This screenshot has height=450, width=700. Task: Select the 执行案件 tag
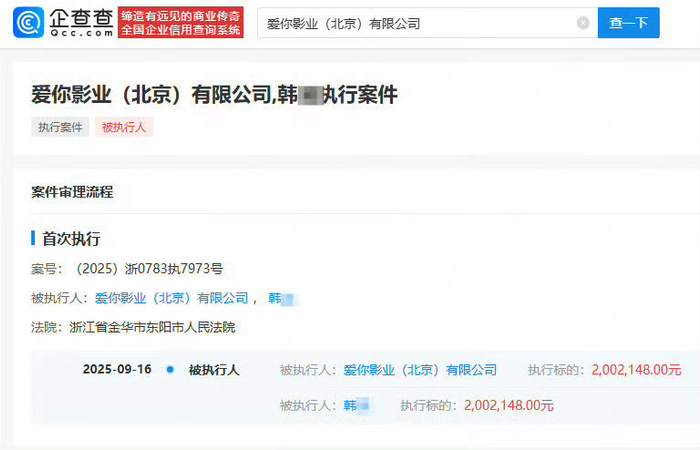[60, 127]
